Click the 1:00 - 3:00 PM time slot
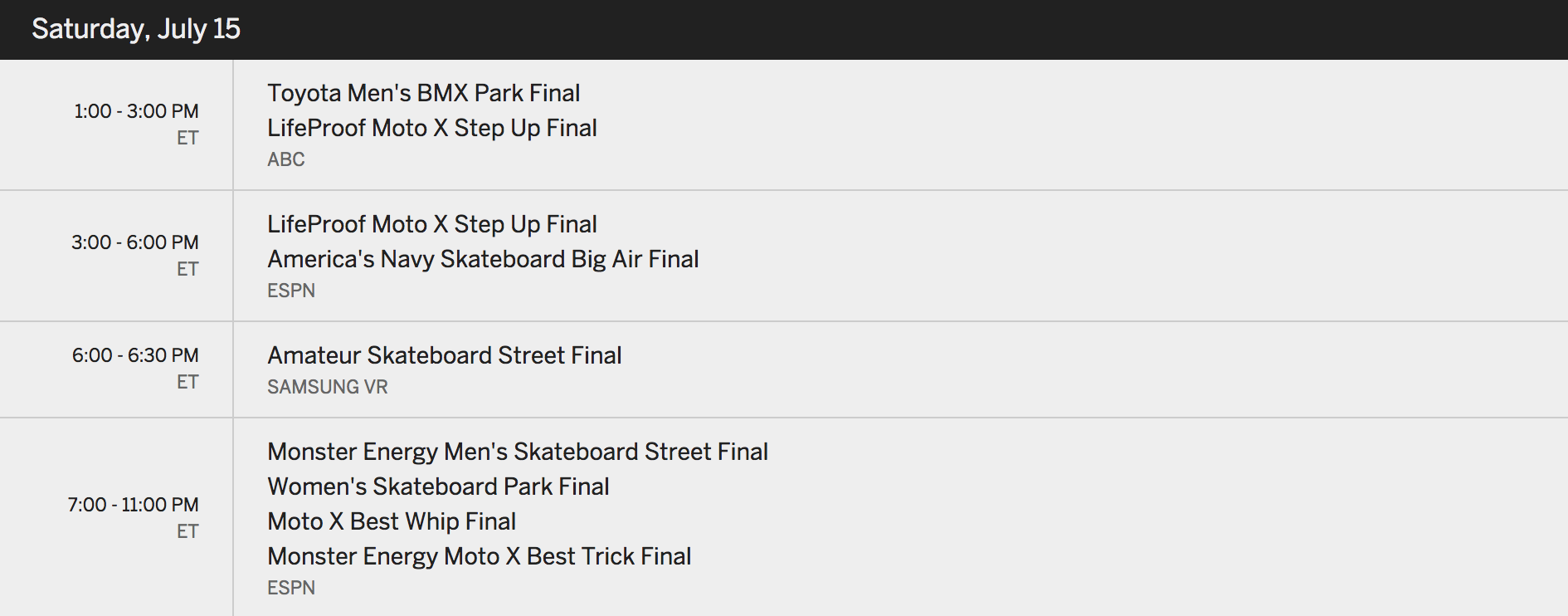This screenshot has width=1568, height=616. tap(136, 111)
